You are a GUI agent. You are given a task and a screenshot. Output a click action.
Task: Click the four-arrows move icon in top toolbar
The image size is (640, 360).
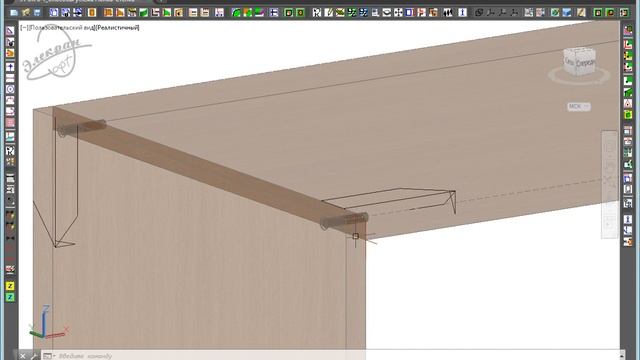tap(398, 13)
